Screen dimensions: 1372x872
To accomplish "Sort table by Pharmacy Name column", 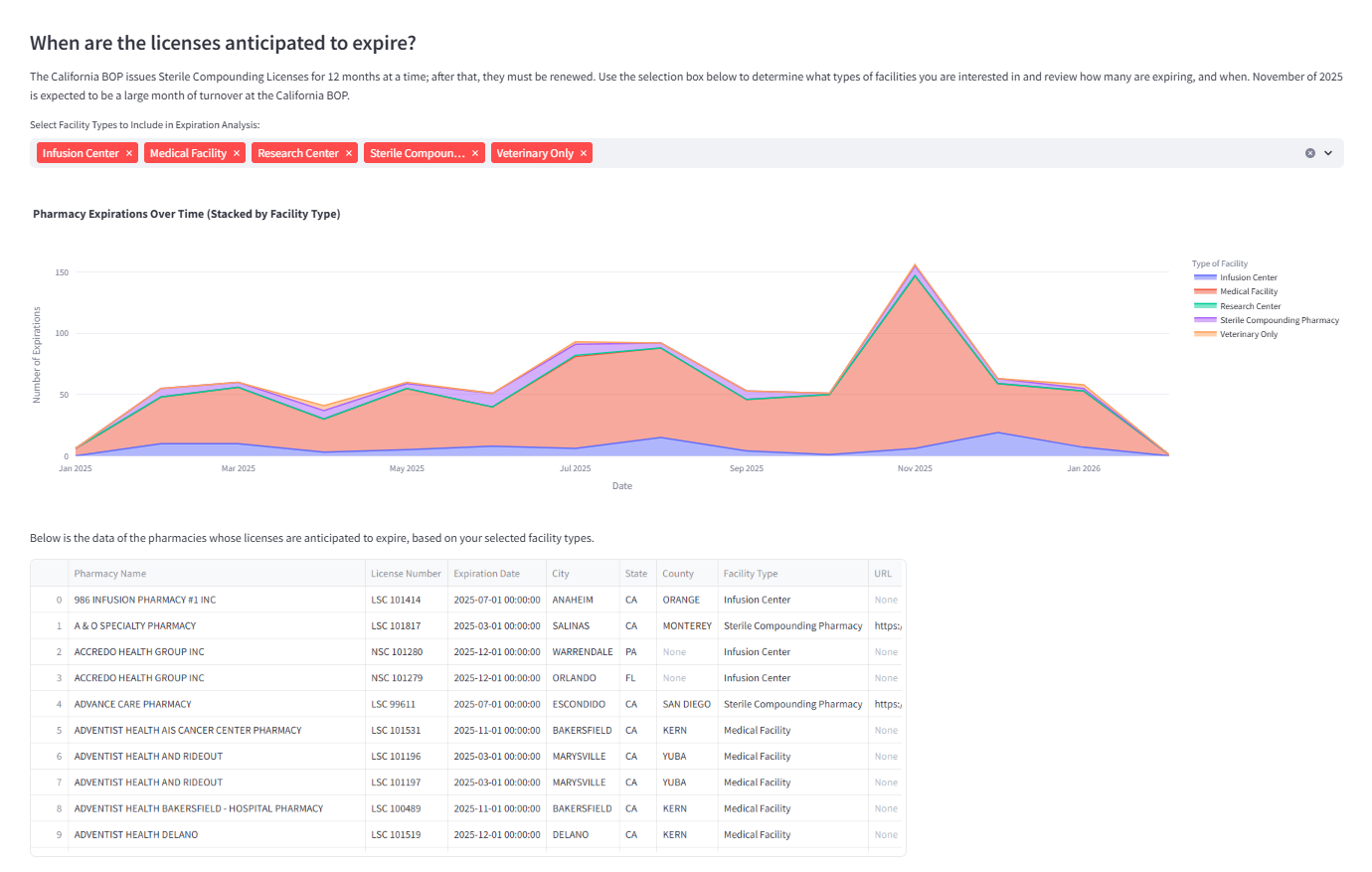I will pyautogui.click(x=110, y=574).
